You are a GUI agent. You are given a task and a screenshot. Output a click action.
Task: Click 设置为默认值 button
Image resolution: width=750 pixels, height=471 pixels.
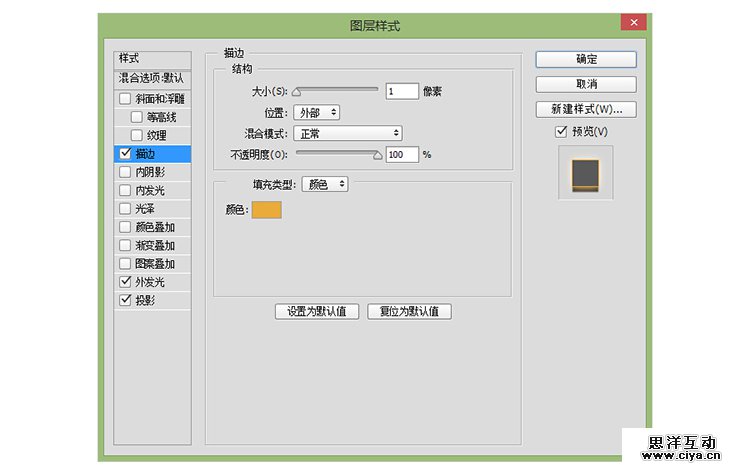click(316, 311)
